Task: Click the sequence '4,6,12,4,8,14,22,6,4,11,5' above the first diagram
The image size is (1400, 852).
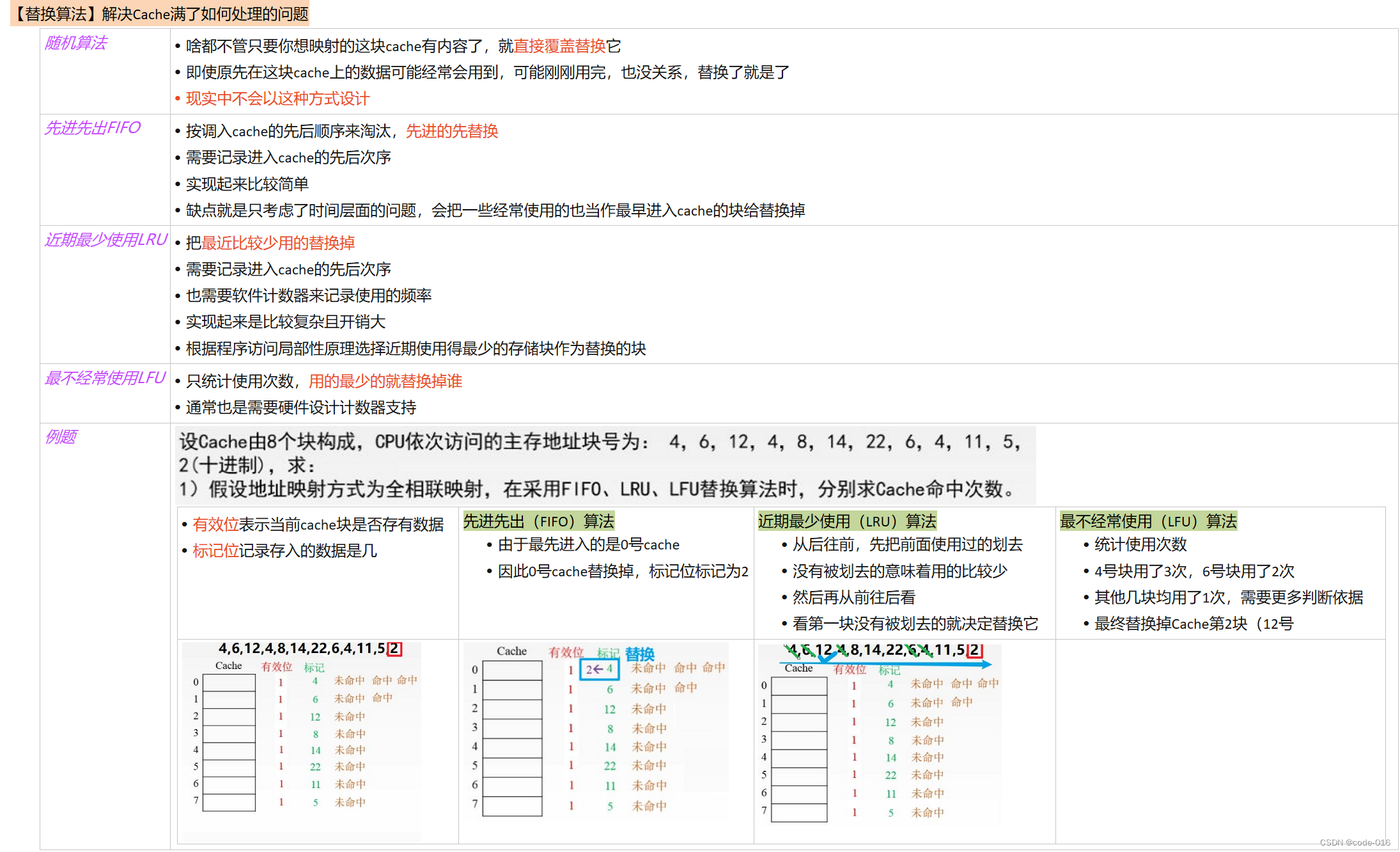Action: [302, 649]
